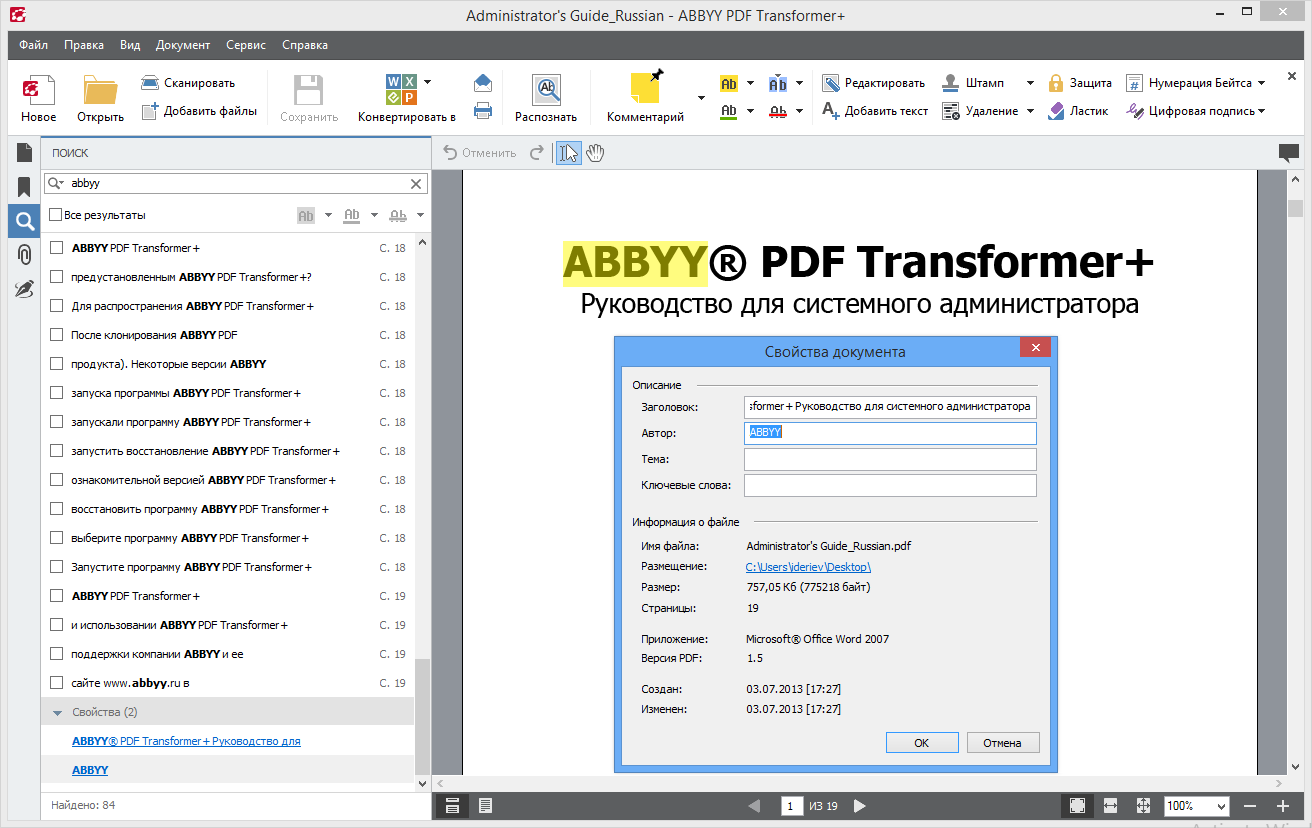
Task: Tick the checkbox for 'предустановленным ABBYY PDF Transformer+?'
Action: [57, 277]
